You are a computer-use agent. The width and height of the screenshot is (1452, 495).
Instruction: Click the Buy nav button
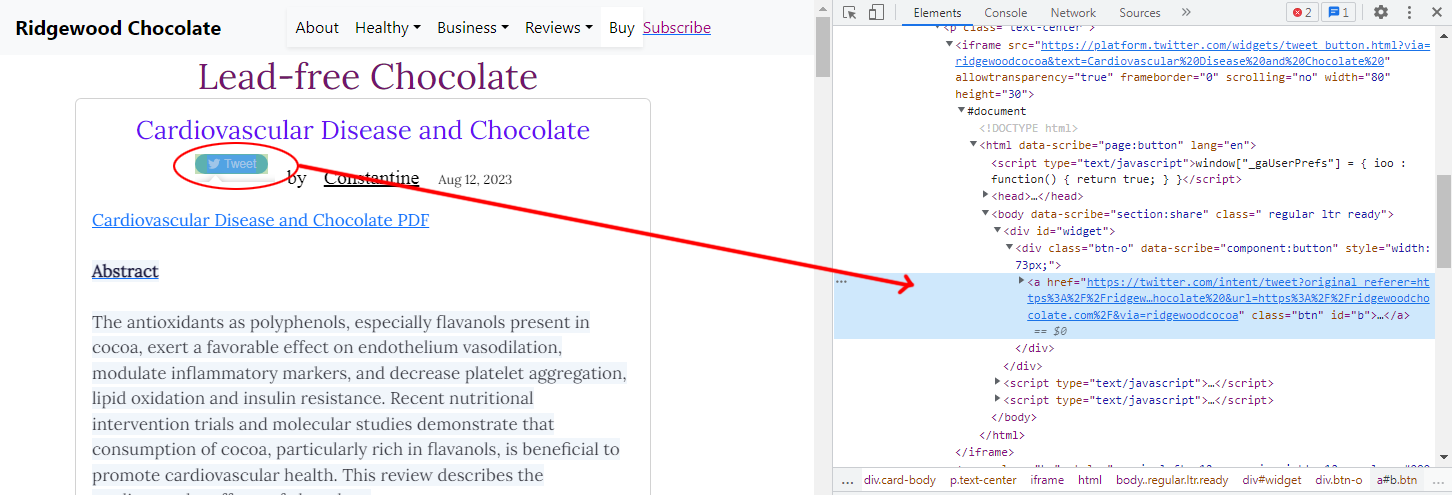click(x=622, y=28)
